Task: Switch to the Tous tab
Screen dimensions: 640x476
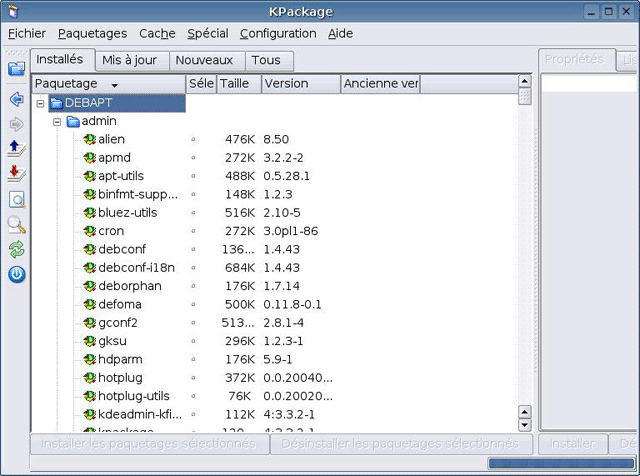Action: pos(269,60)
